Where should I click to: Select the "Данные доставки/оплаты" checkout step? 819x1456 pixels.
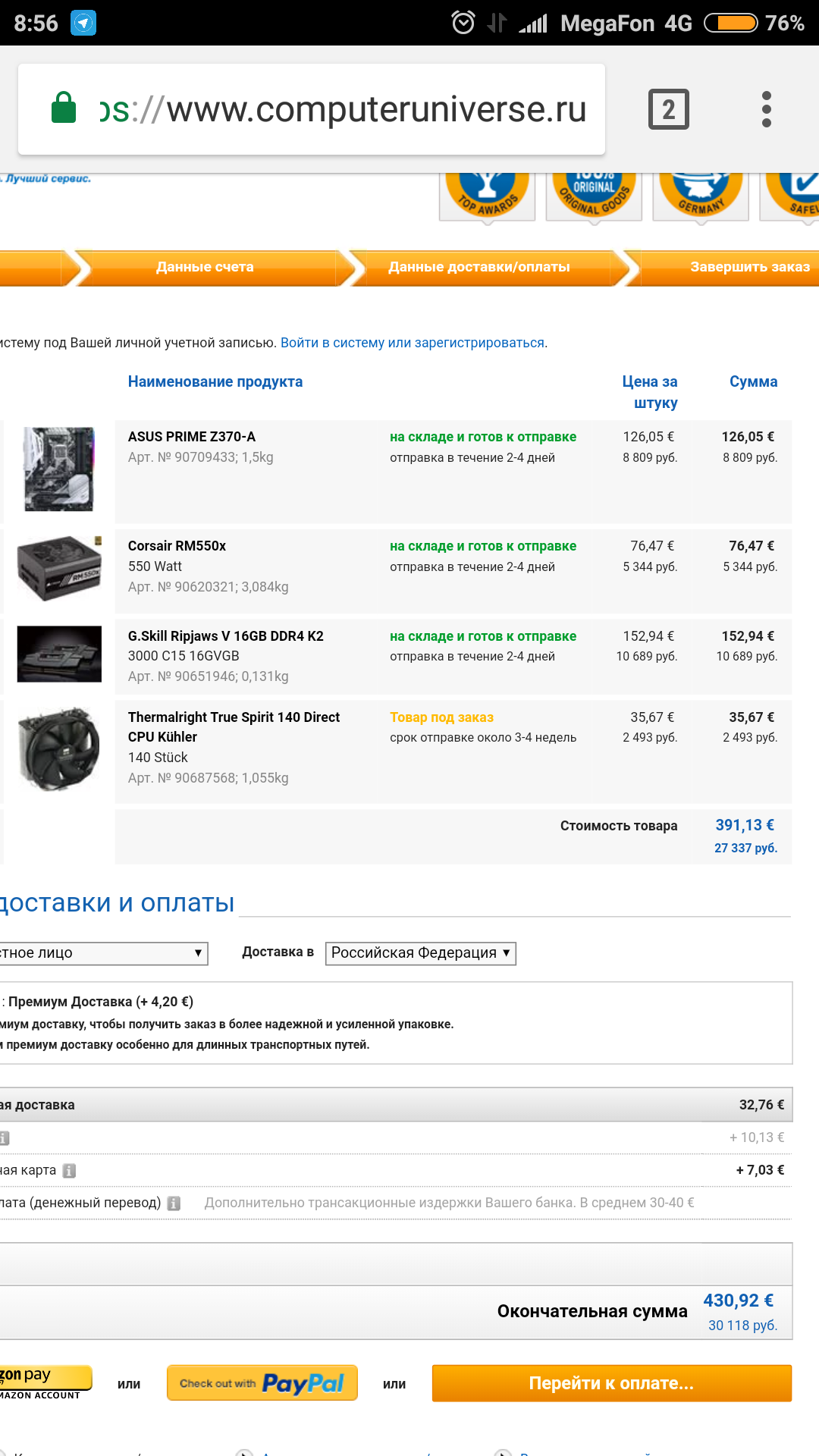pos(479,267)
